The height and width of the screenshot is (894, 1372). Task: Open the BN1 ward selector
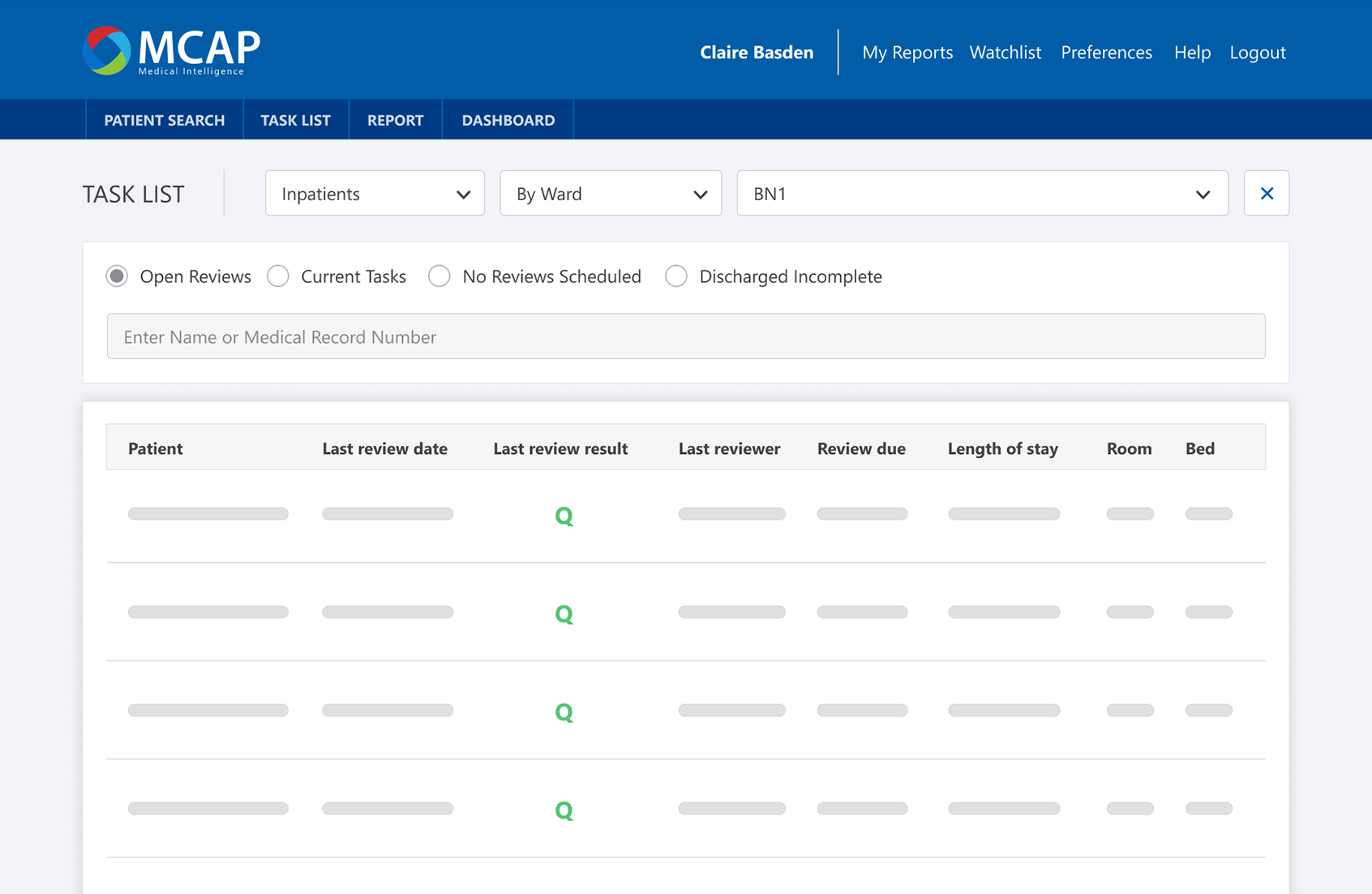click(x=983, y=193)
